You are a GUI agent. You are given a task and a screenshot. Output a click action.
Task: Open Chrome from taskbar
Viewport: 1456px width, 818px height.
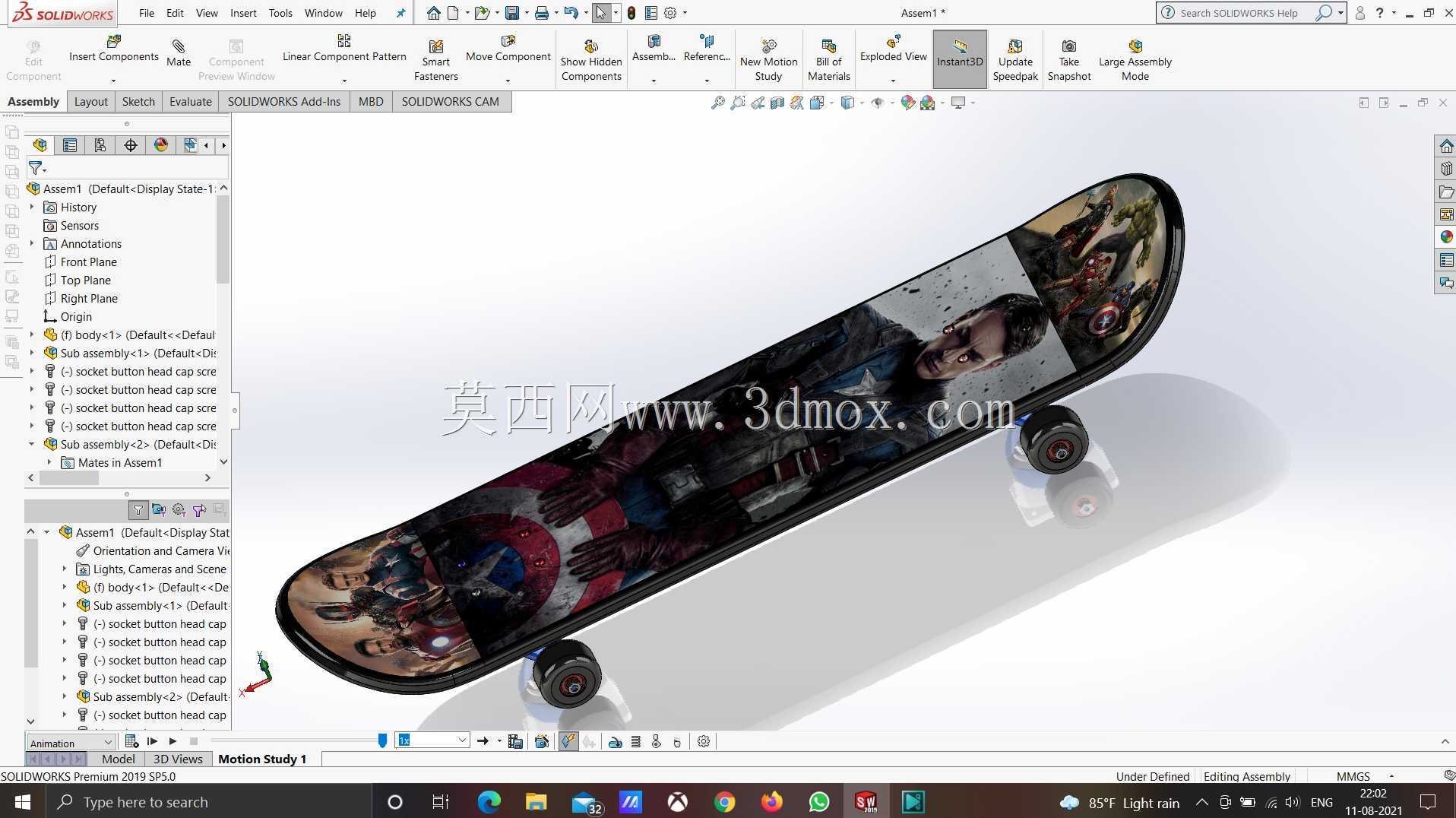click(724, 802)
